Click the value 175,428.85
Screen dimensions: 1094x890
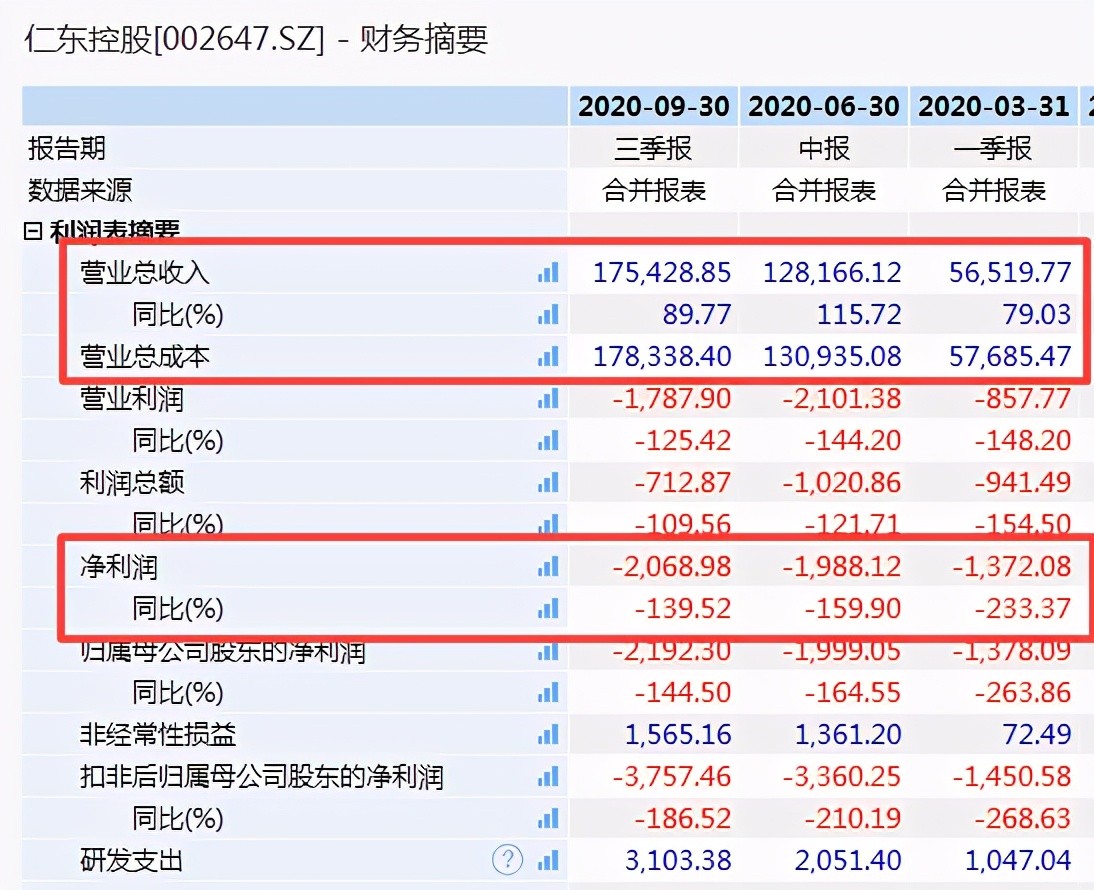(662, 273)
